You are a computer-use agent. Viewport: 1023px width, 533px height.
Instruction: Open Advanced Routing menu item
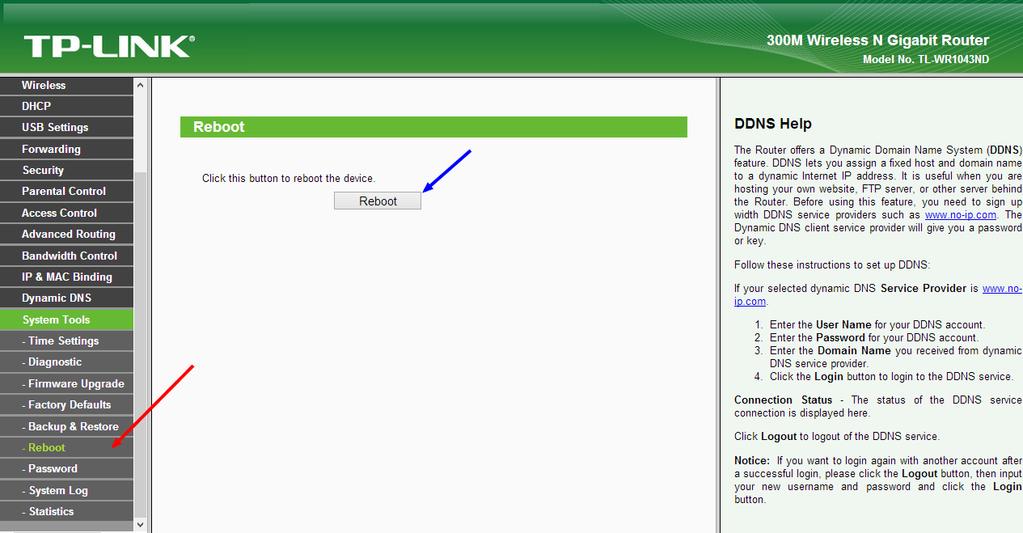point(67,234)
